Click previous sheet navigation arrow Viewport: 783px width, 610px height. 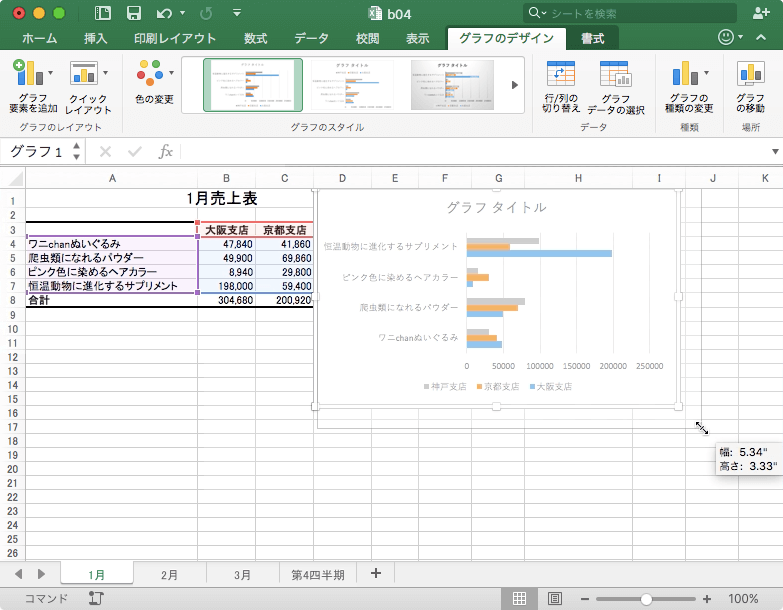tap(18, 574)
